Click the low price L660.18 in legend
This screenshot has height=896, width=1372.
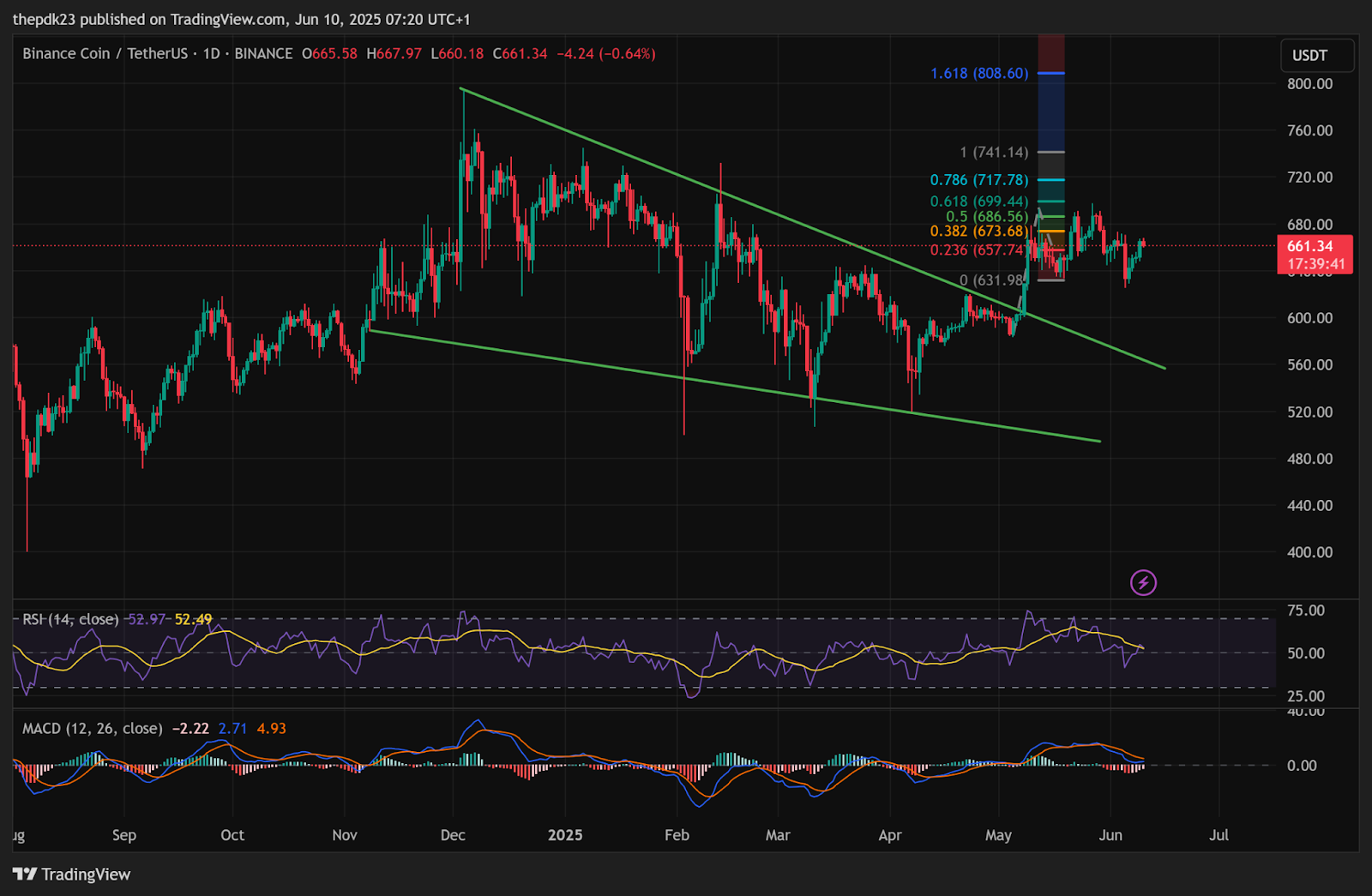pyautogui.click(x=457, y=53)
